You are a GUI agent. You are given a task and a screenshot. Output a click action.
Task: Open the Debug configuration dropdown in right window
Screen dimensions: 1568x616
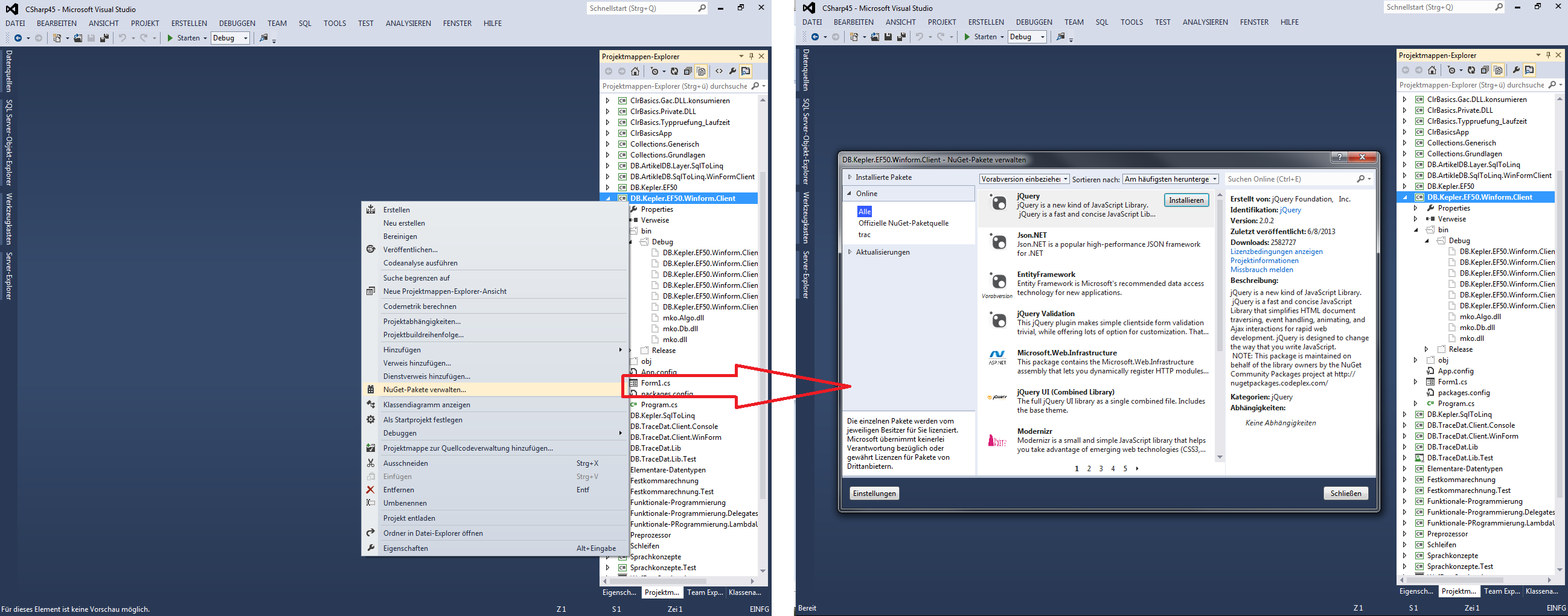coord(1028,36)
